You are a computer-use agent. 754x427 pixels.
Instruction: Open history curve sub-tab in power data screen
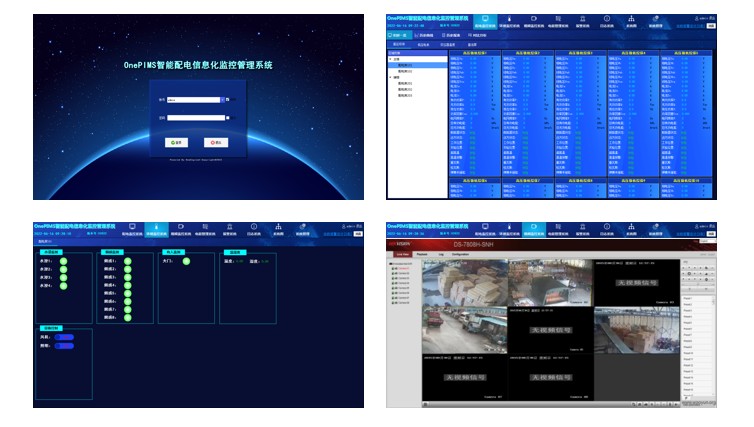pyautogui.click(x=424, y=35)
